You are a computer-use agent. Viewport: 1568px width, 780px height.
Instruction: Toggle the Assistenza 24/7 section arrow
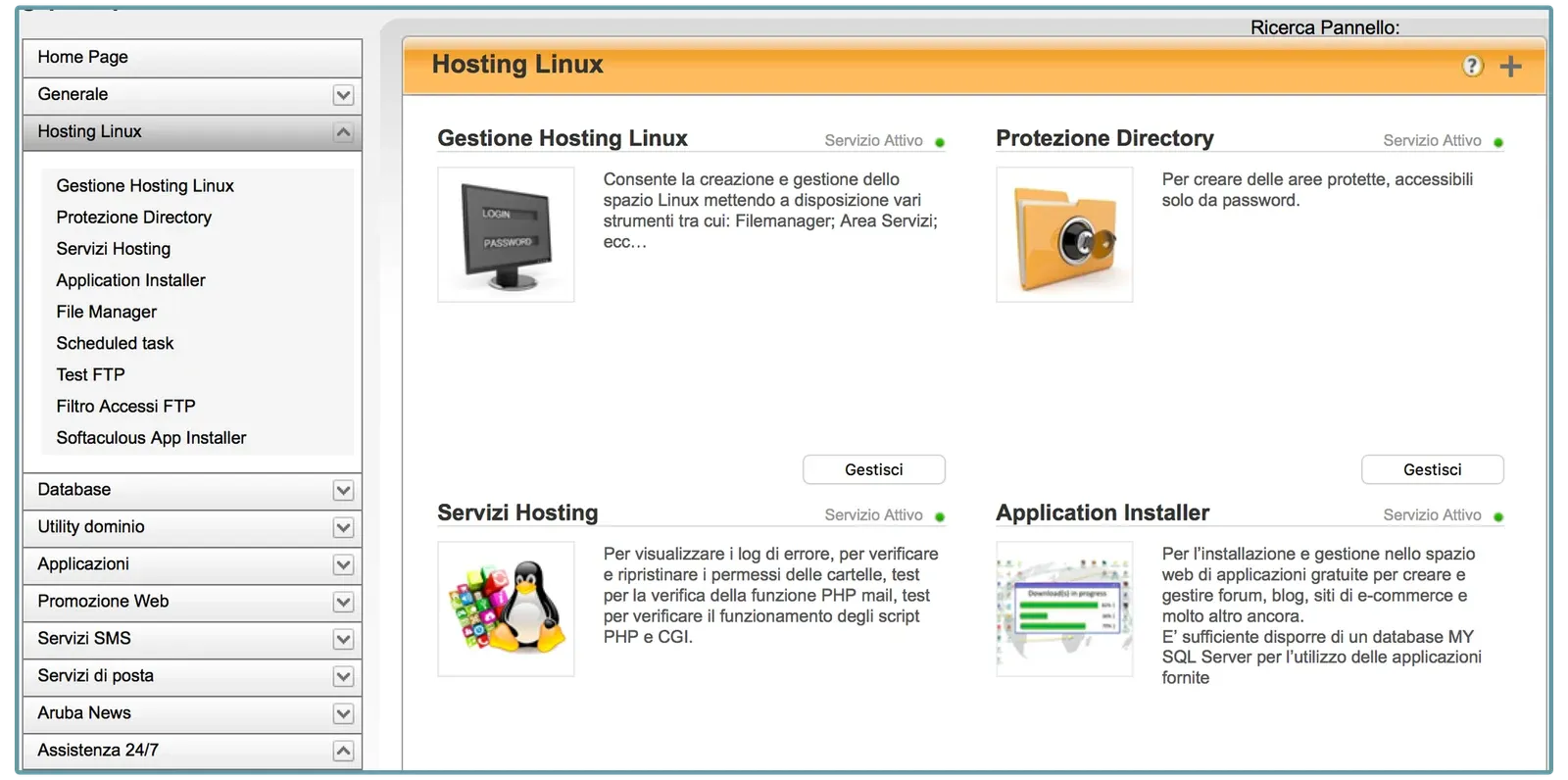(x=343, y=751)
